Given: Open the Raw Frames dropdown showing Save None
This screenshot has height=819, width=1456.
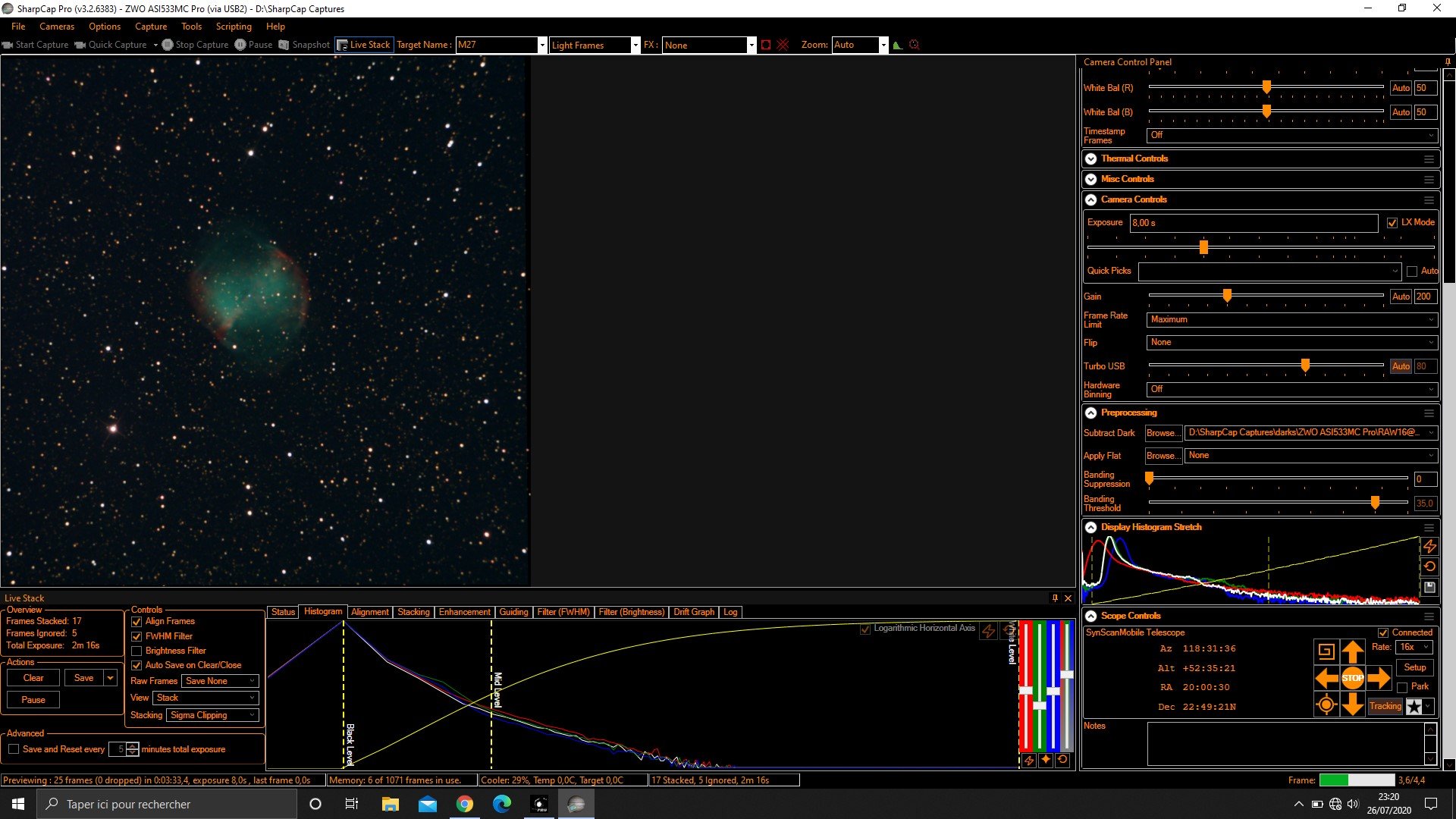Looking at the screenshot, I should [220, 681].
